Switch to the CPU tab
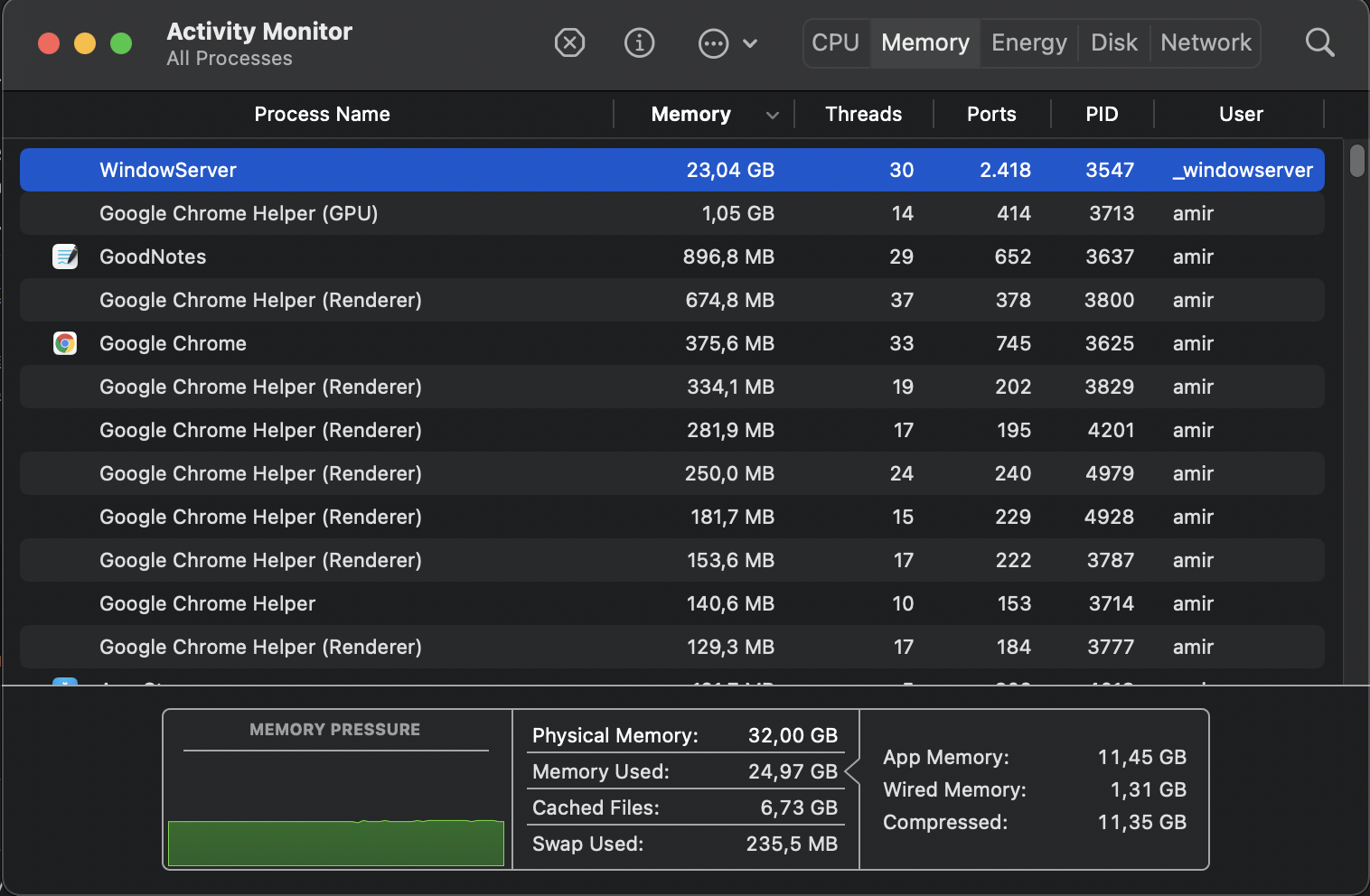 [x=835, y=42]
